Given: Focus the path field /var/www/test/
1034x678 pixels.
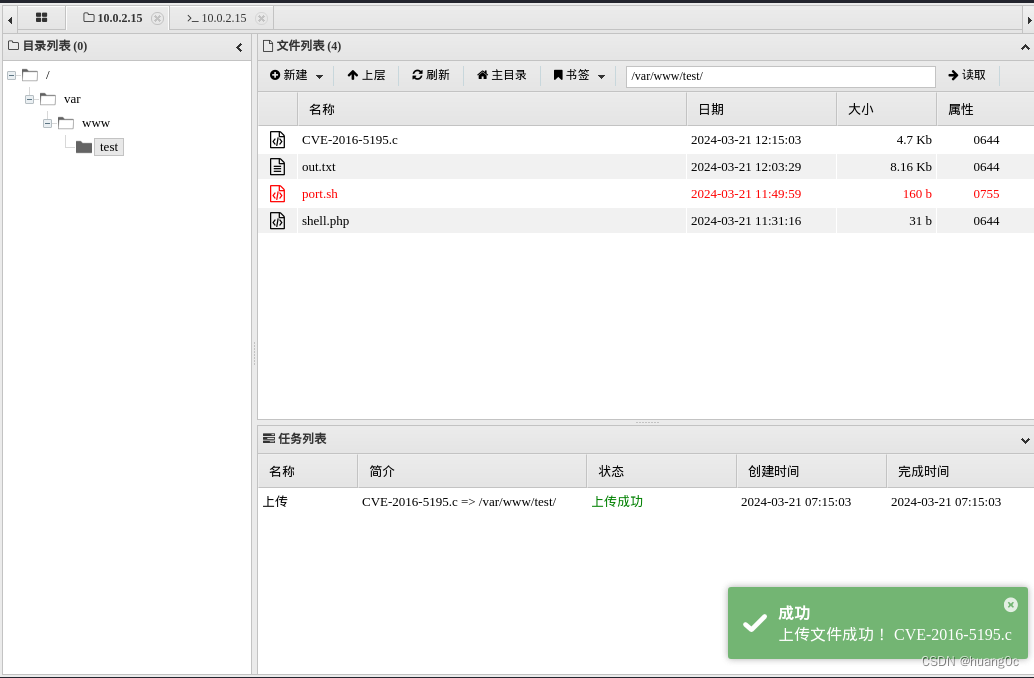Looking at the screenshot, I should pos(781,76).
